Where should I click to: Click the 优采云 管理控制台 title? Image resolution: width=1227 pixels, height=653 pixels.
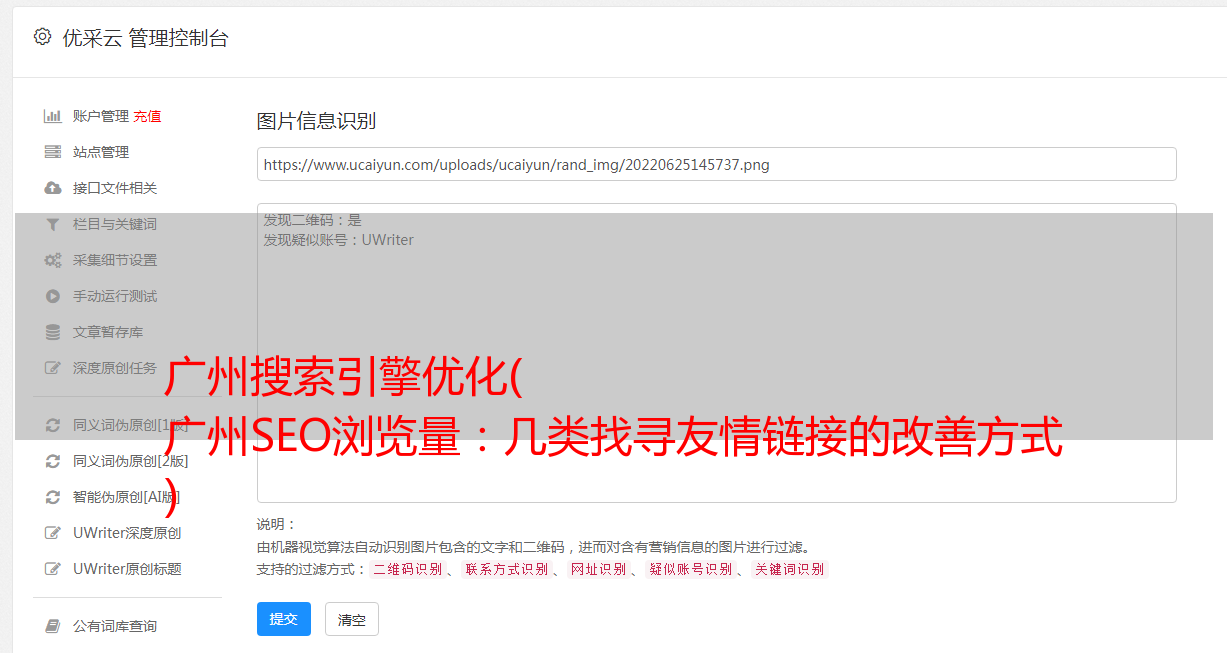click(145, 38)
